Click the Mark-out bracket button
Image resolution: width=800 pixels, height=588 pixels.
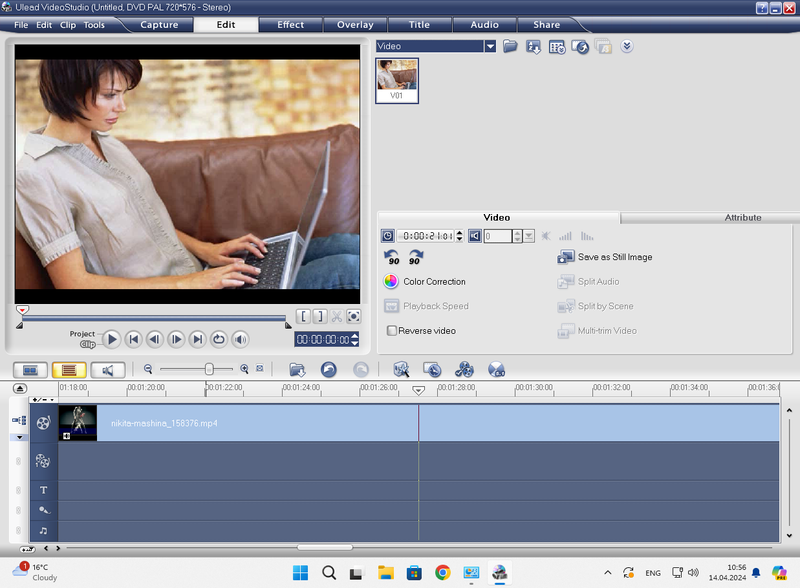[x=320, y=316]
